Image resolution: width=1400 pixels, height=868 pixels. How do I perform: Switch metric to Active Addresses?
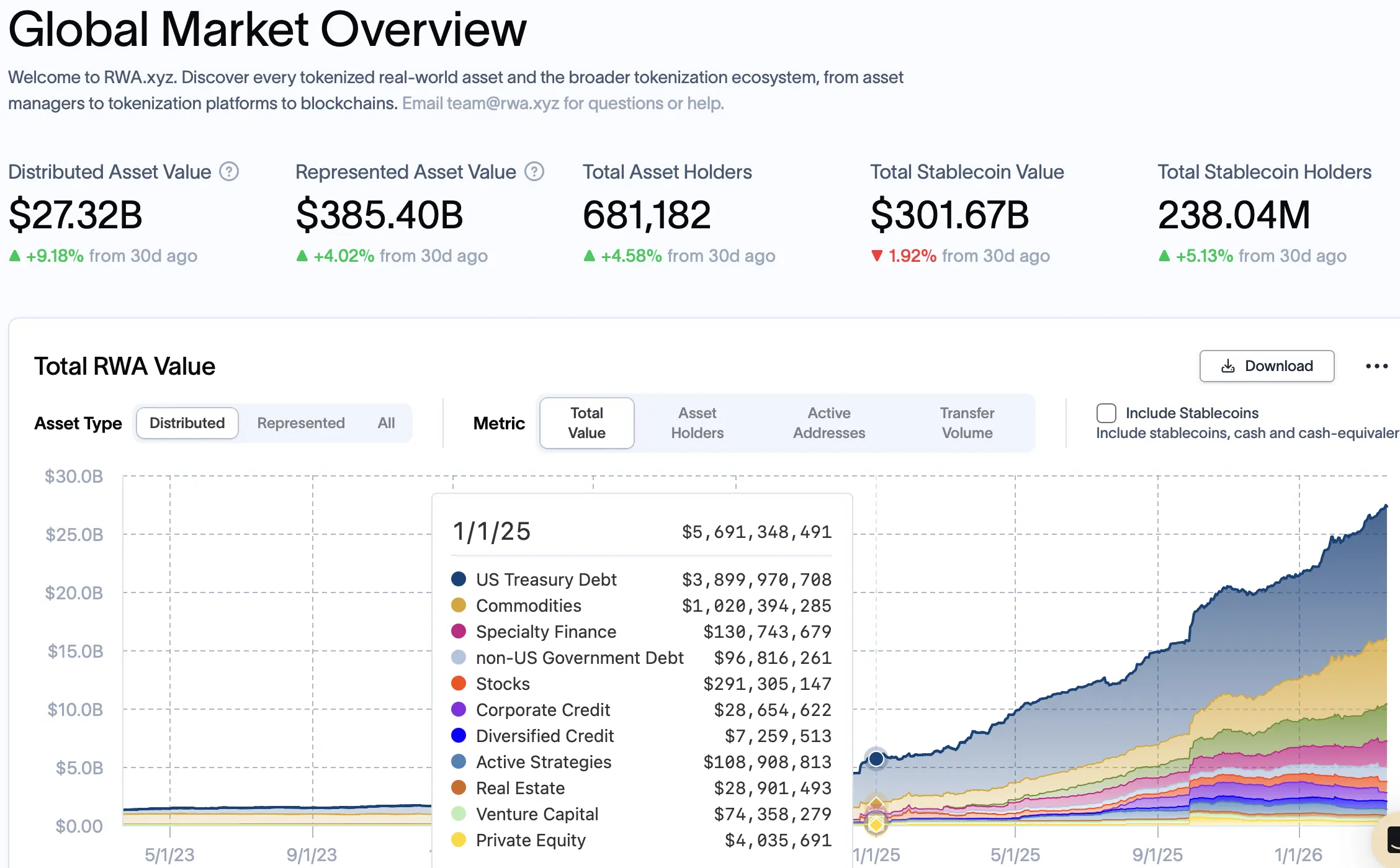tap(828, 423)
